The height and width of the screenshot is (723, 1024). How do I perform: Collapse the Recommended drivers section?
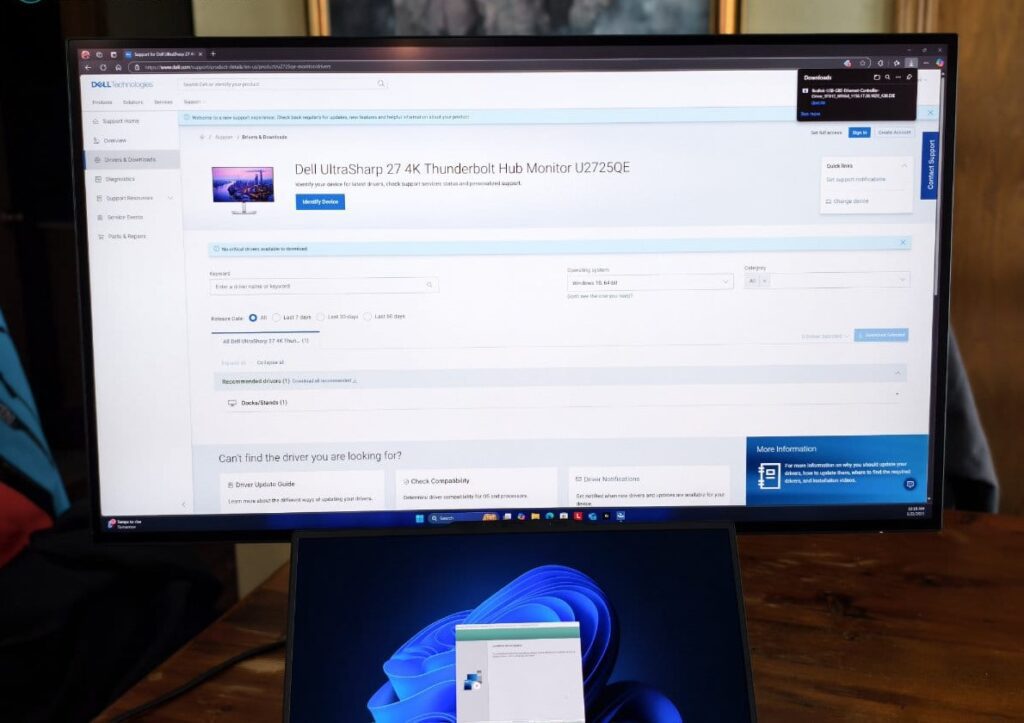(898, 373)
